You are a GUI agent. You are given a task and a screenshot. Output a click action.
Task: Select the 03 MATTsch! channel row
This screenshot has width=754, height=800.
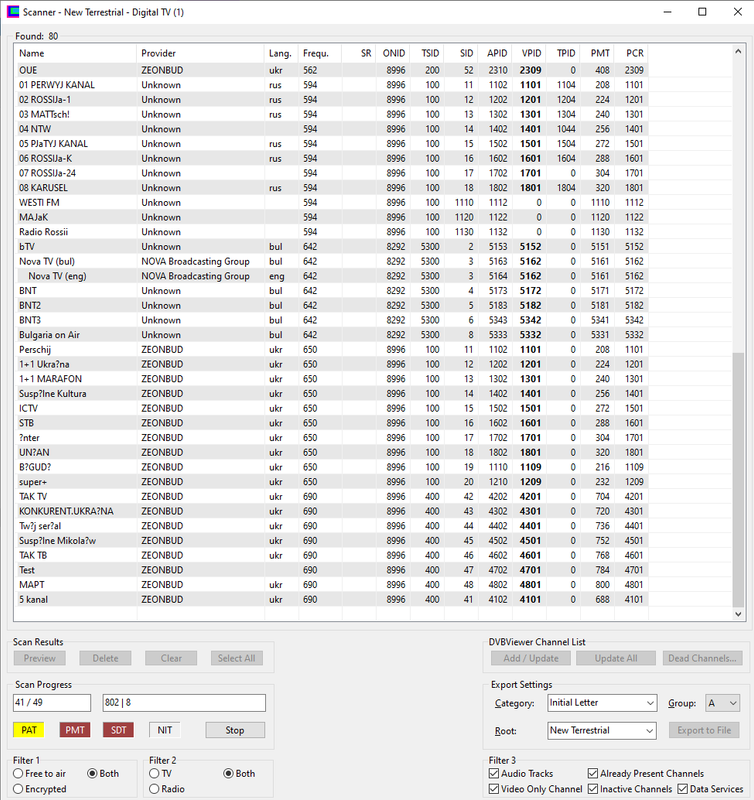coord(332,114)
